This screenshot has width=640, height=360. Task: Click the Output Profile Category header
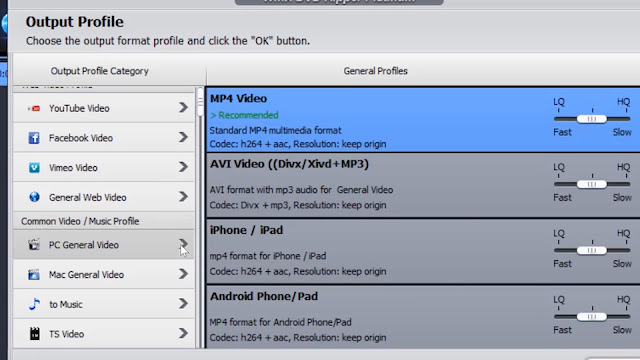point(100,71)
